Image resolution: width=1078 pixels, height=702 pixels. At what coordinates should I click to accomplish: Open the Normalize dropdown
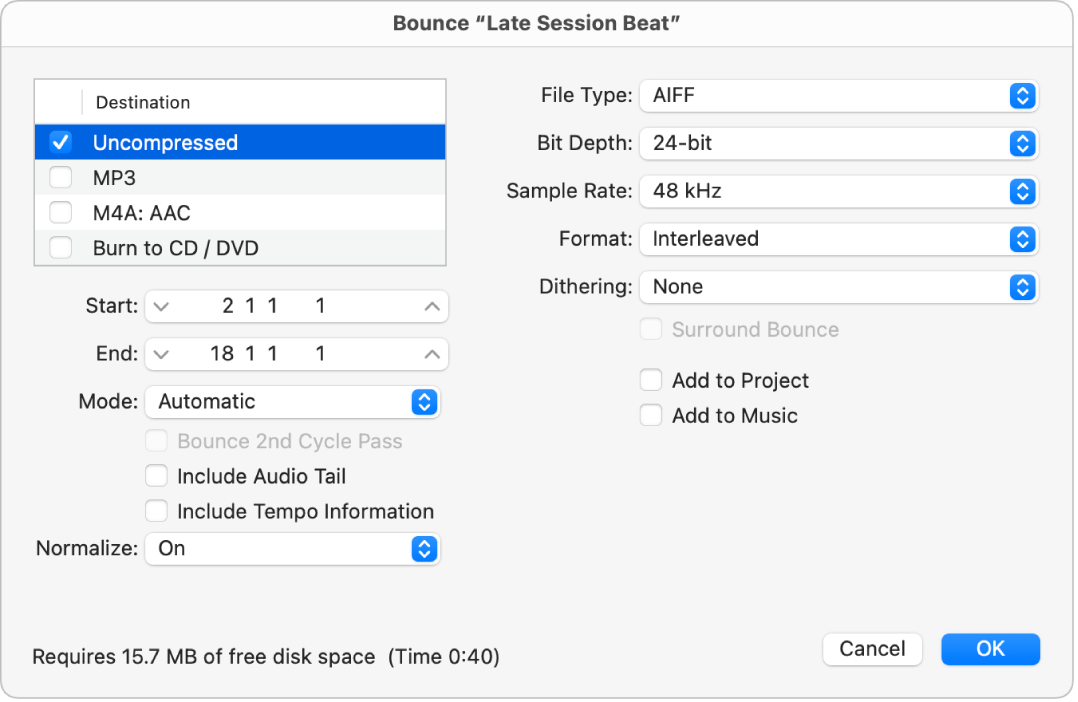(x=292, y=549)
